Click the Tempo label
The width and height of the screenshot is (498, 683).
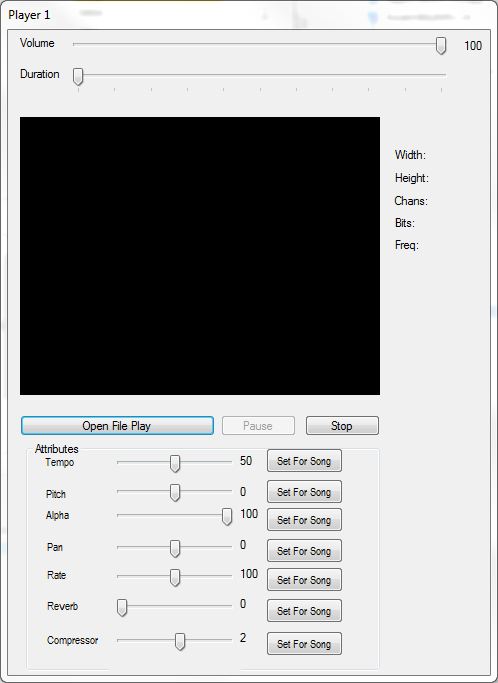click(60, 463)
